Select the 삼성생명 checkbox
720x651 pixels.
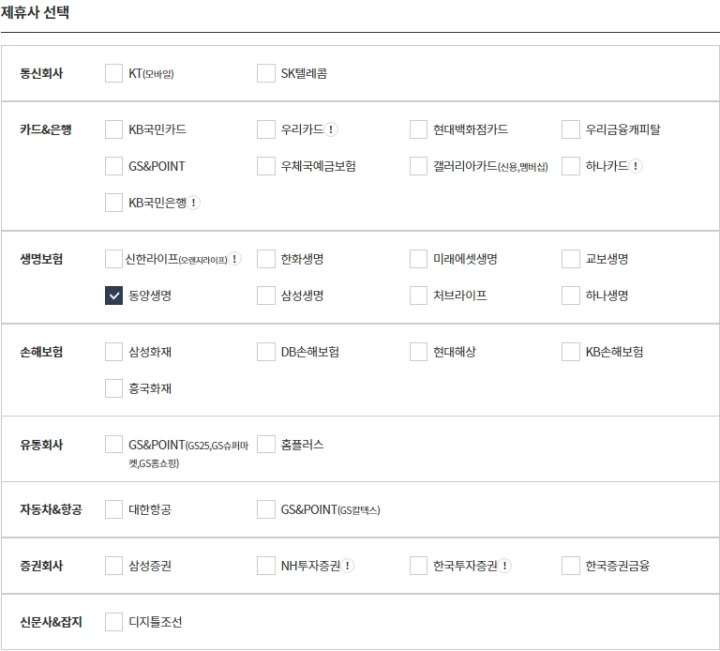tap(266, 296)
